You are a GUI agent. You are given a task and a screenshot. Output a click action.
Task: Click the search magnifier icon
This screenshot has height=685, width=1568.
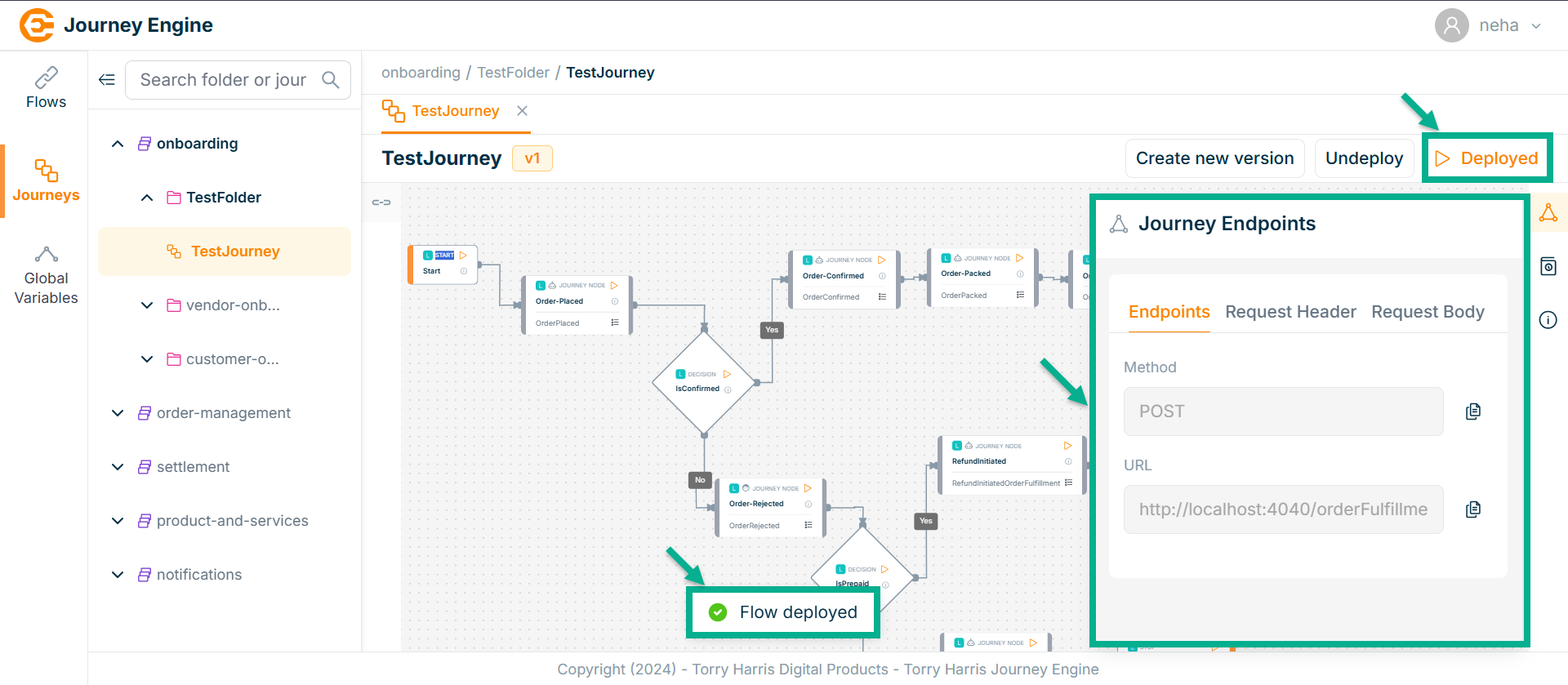331,79
